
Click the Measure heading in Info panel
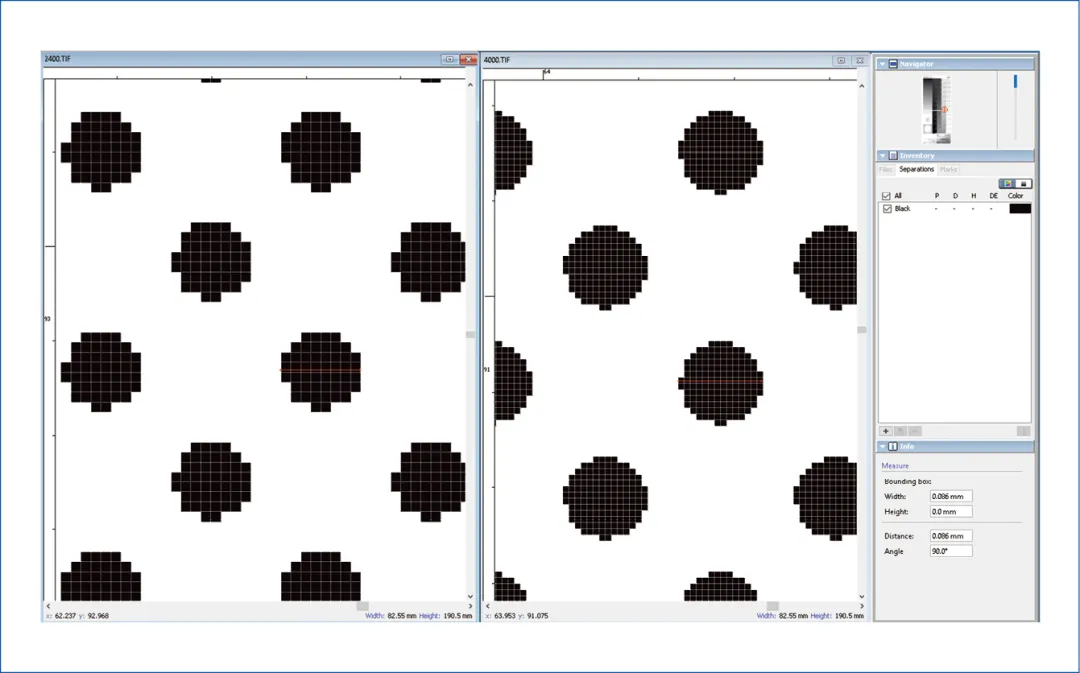click(x=895, y=466)
